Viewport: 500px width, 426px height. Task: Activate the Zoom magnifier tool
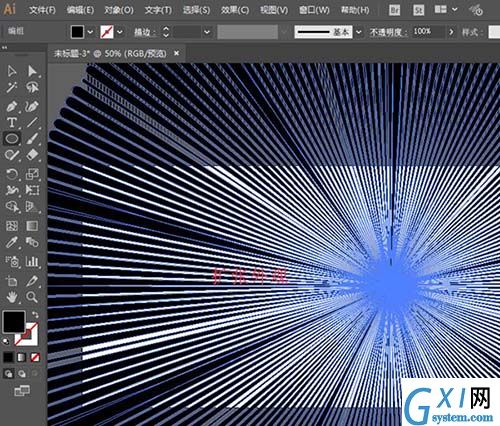tap(32, 297)
